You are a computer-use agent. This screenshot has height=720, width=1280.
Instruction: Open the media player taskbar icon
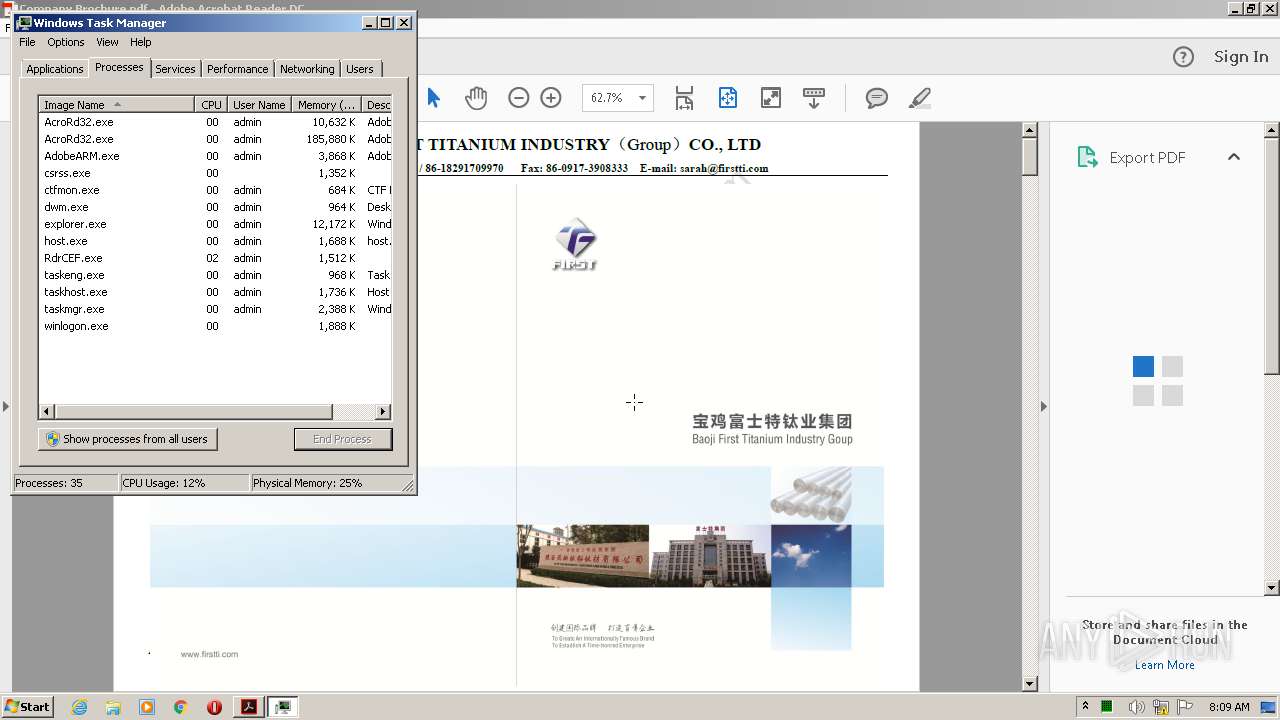(147, 707)
